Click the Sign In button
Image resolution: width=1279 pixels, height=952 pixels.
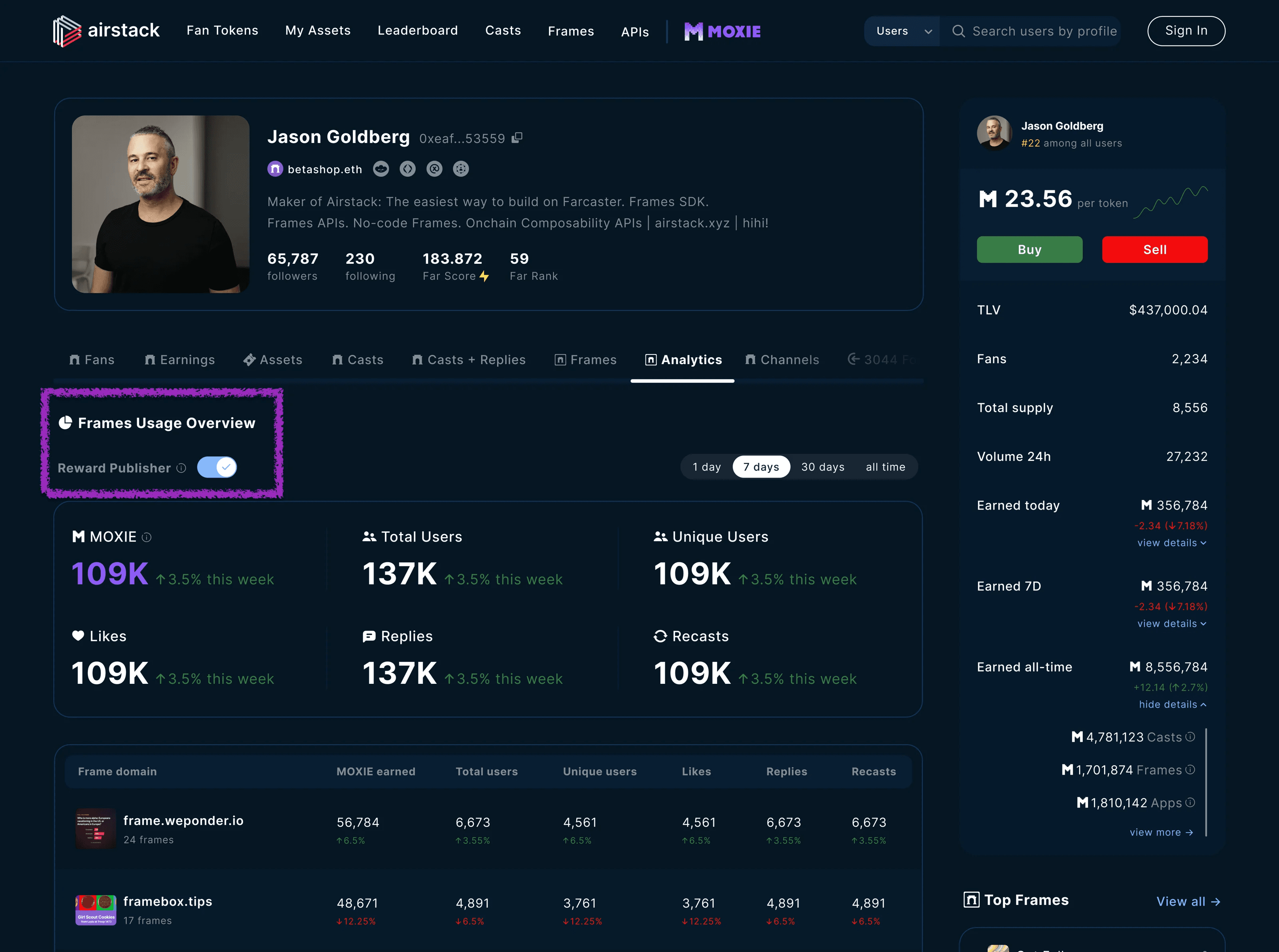[x=1185, y=30]
